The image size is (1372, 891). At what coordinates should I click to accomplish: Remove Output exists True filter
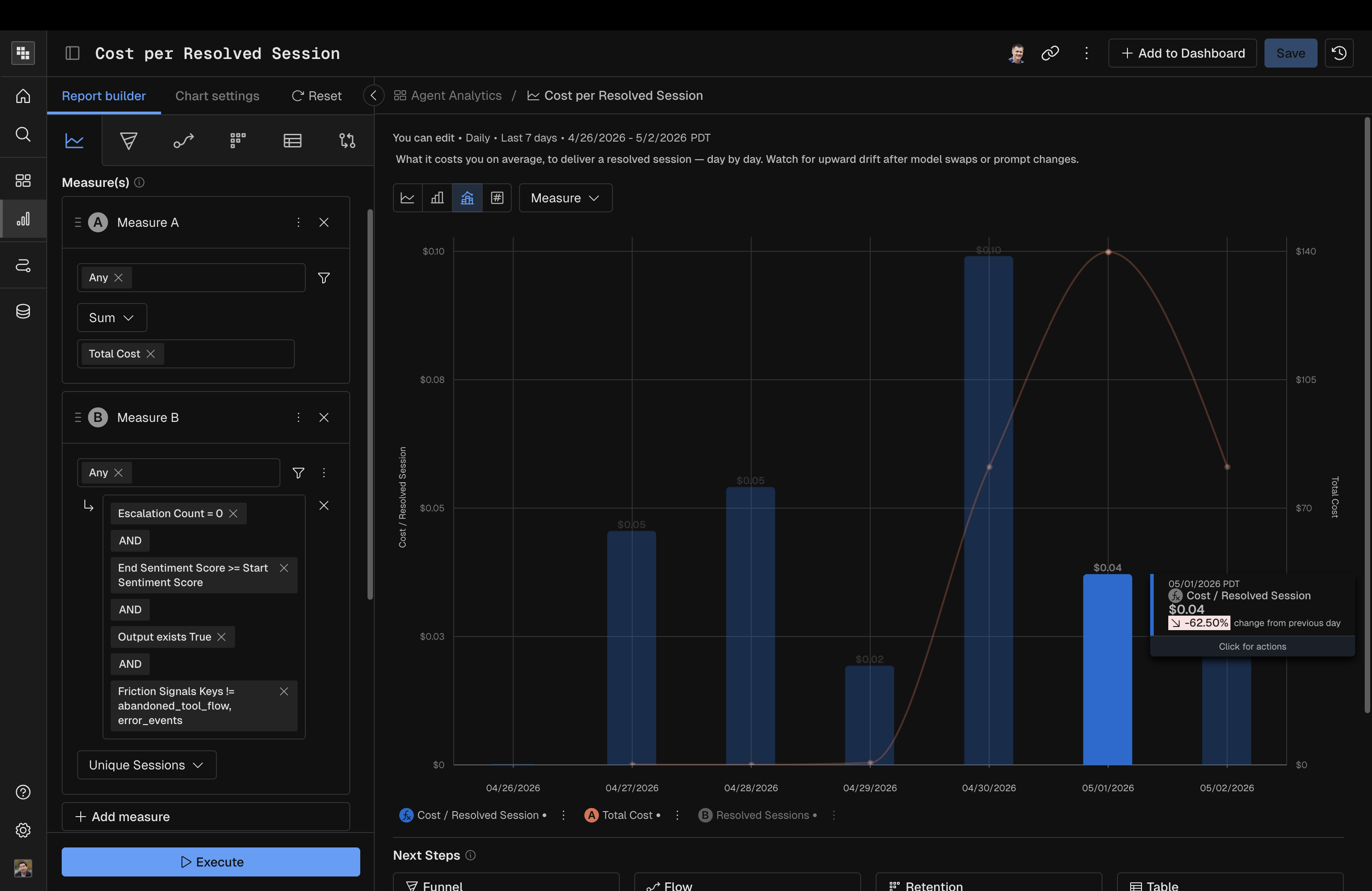point(221,637)
